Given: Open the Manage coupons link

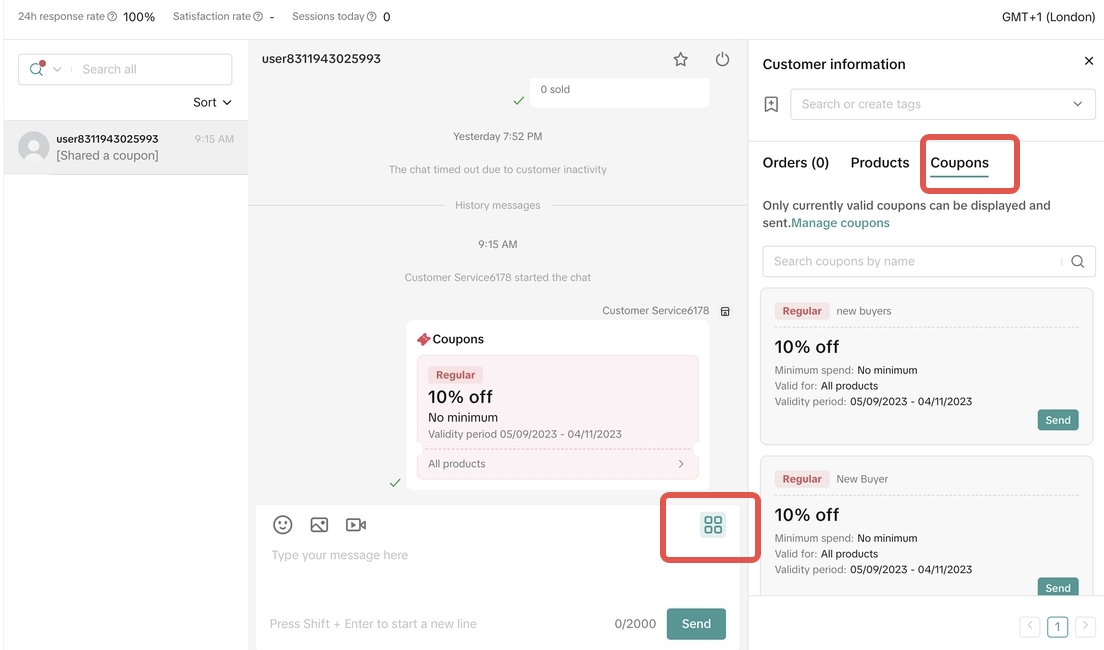Looking at the screenshot, I should click(840, 223).
